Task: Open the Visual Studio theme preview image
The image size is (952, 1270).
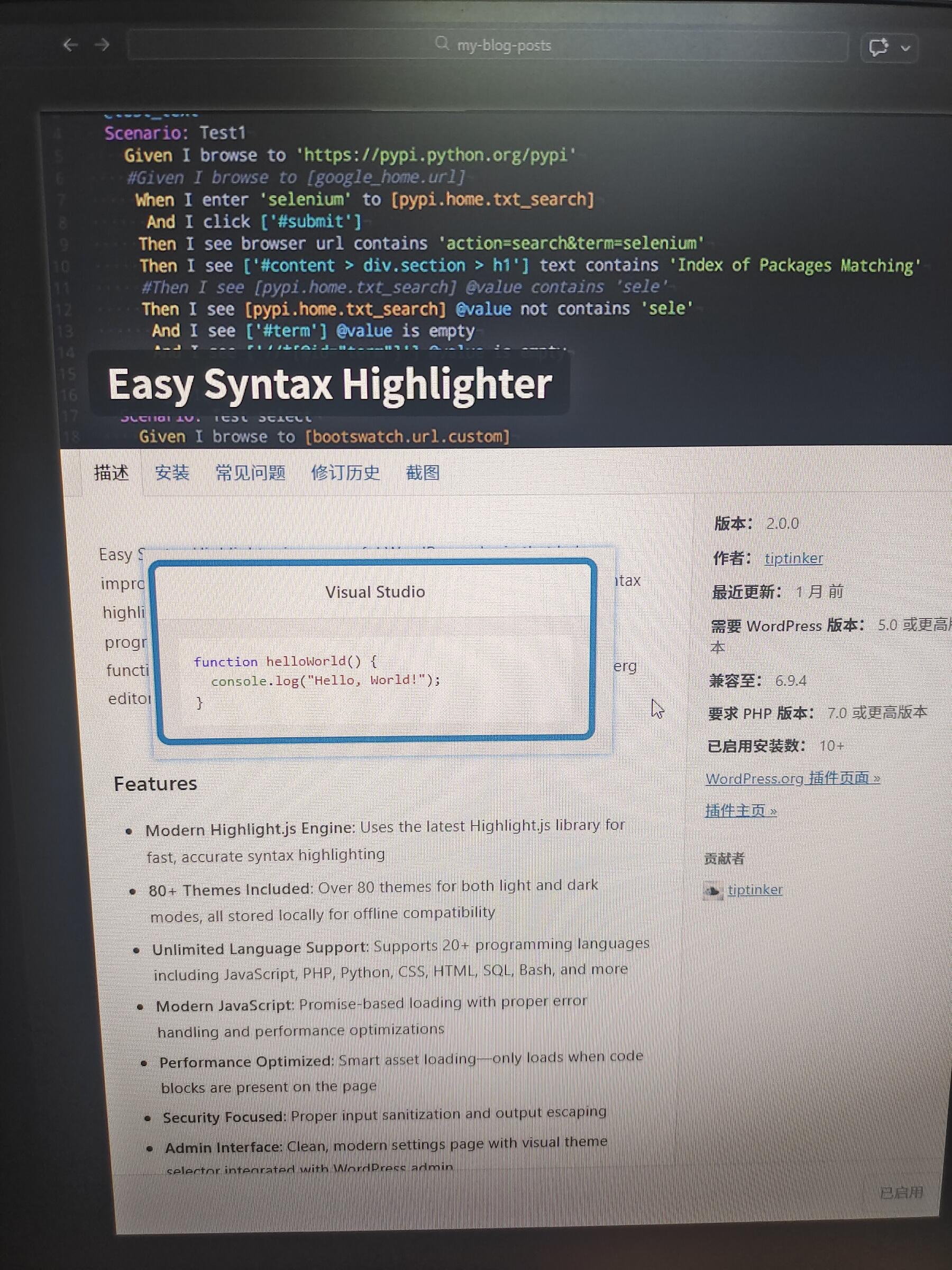Action: point(376,650)
